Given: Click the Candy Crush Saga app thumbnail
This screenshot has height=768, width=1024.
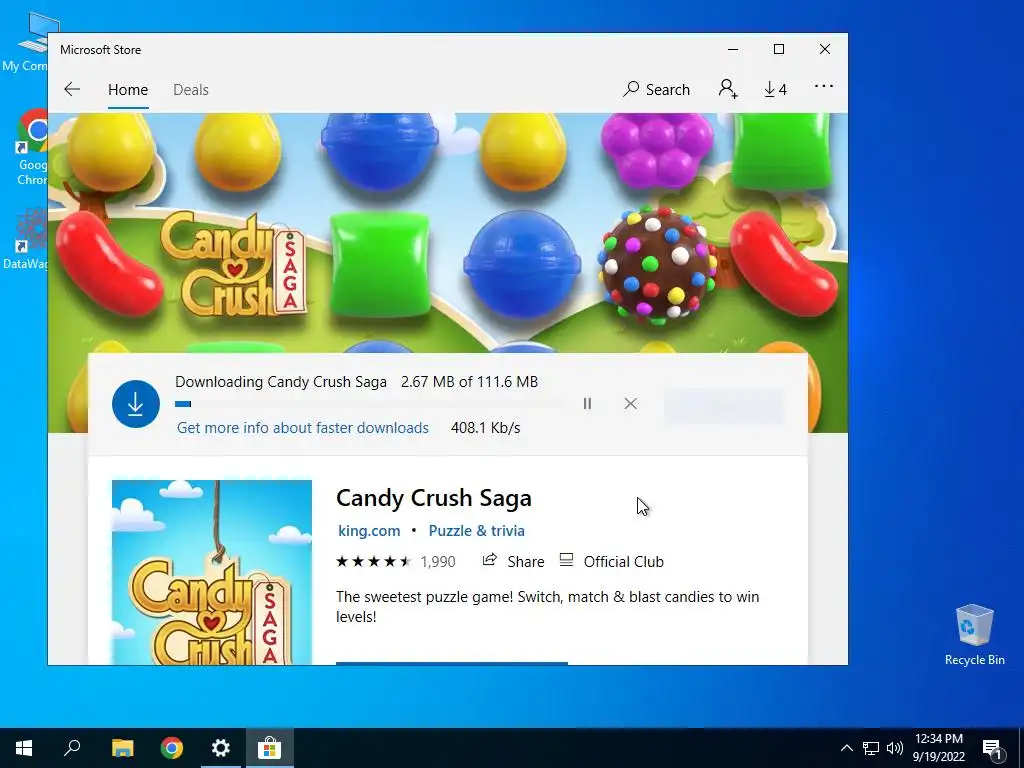Looking at the screenshot, I should (212, 573).
